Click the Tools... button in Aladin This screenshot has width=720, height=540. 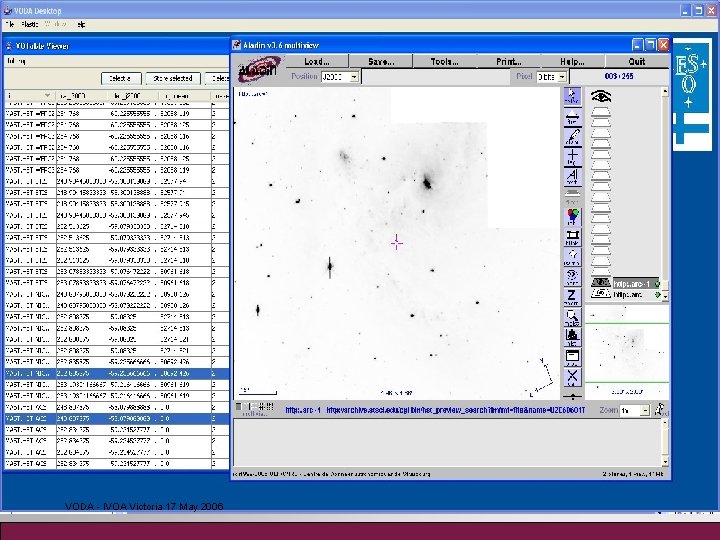[444, 62]
